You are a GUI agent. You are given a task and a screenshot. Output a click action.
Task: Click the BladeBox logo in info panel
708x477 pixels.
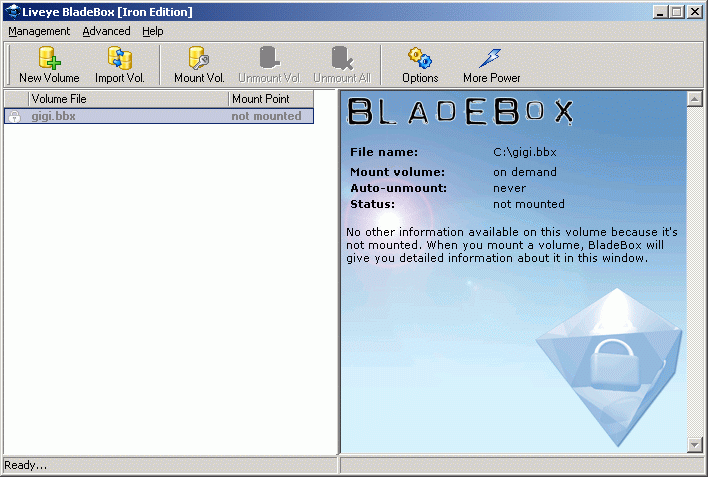(461, 112)
